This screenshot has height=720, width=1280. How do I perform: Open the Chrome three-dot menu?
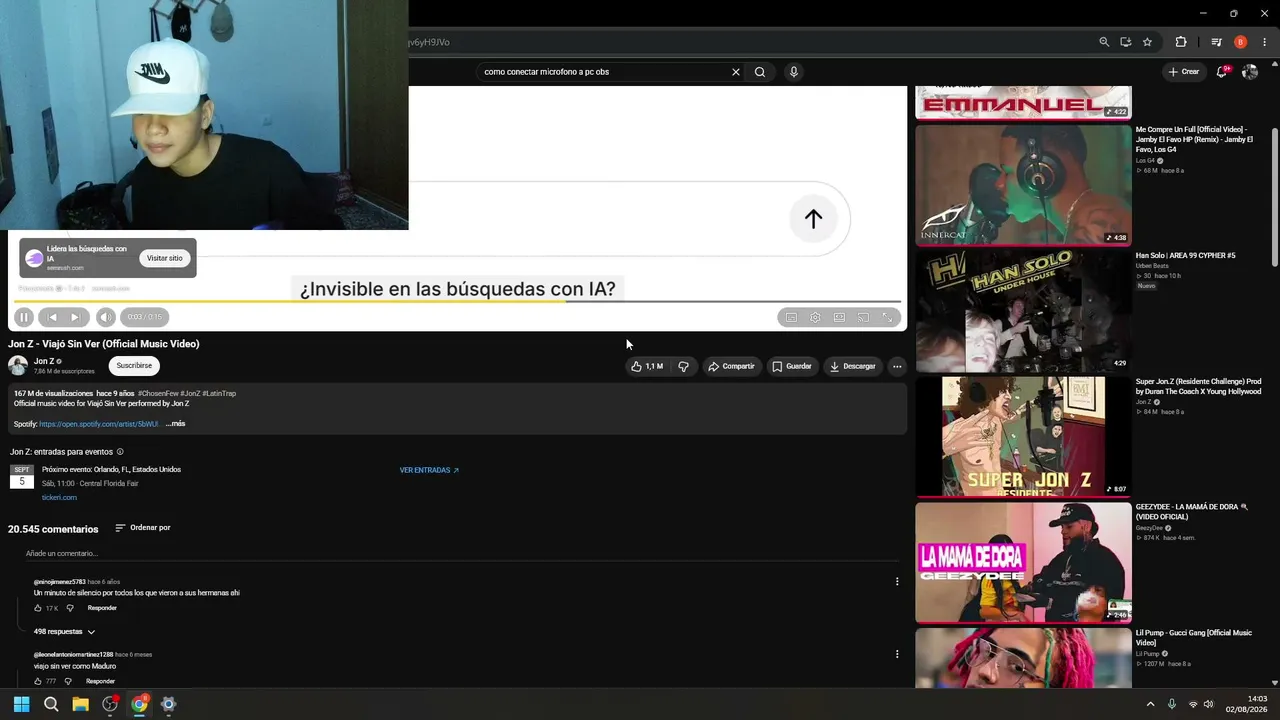(1264, 42)
